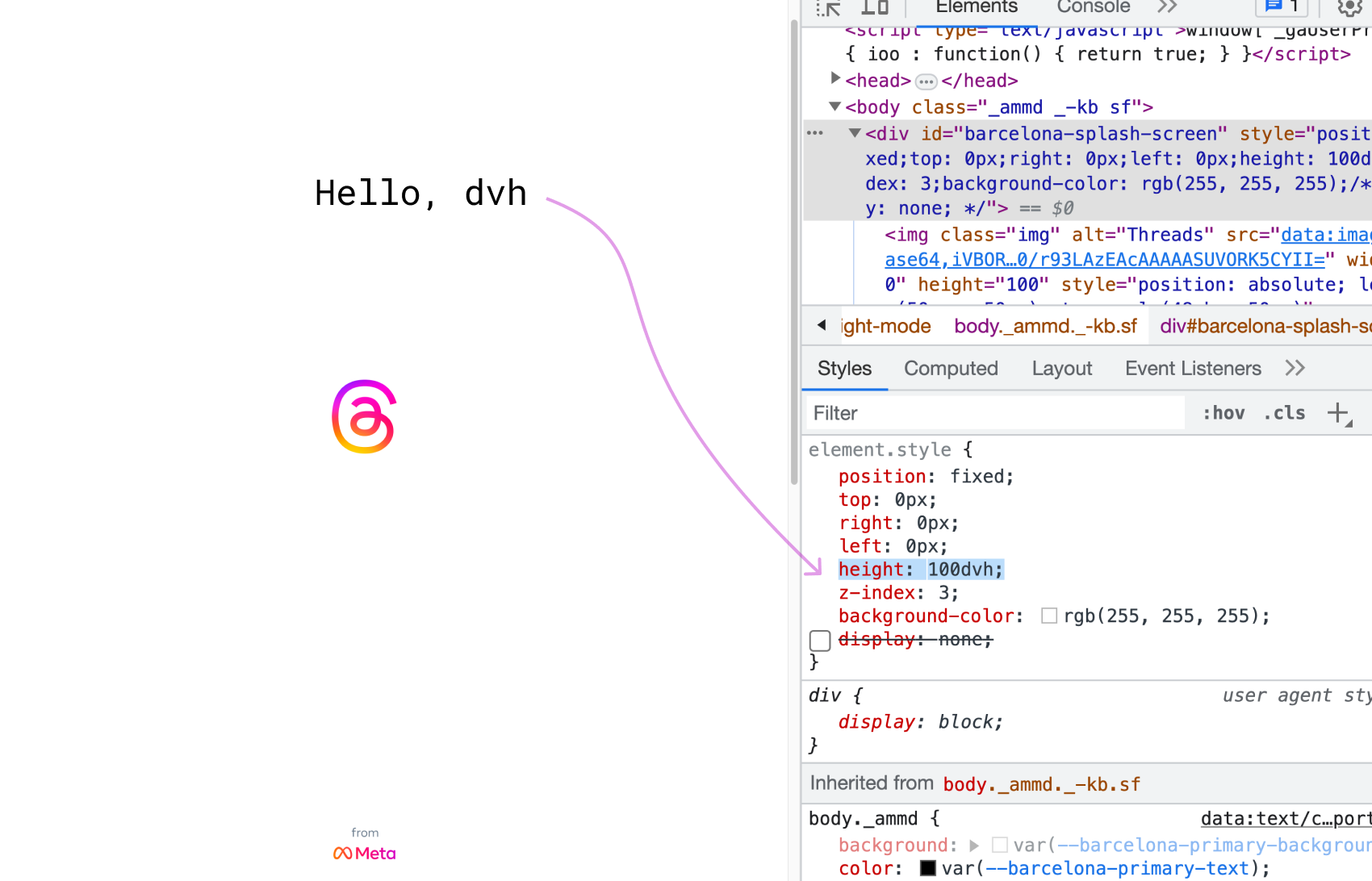Show more DevTools panels via the top chevron

[1167, 7]
